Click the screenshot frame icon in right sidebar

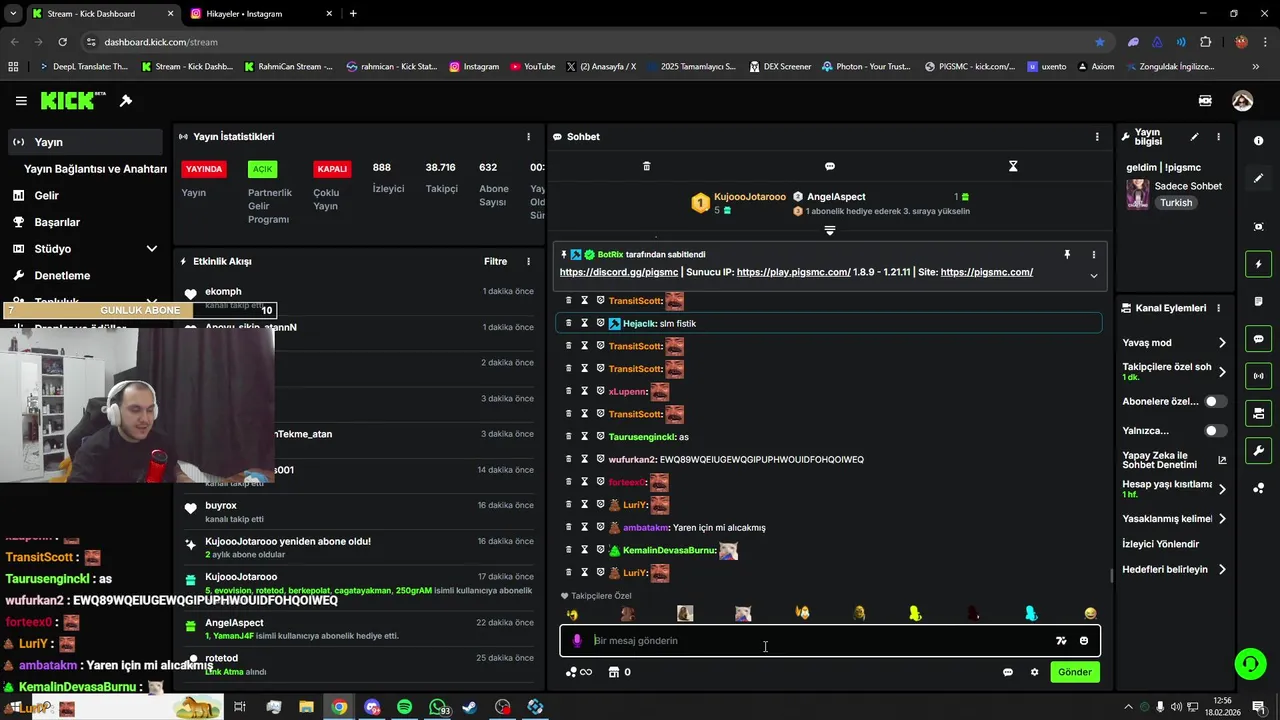tap(1259, 227)
